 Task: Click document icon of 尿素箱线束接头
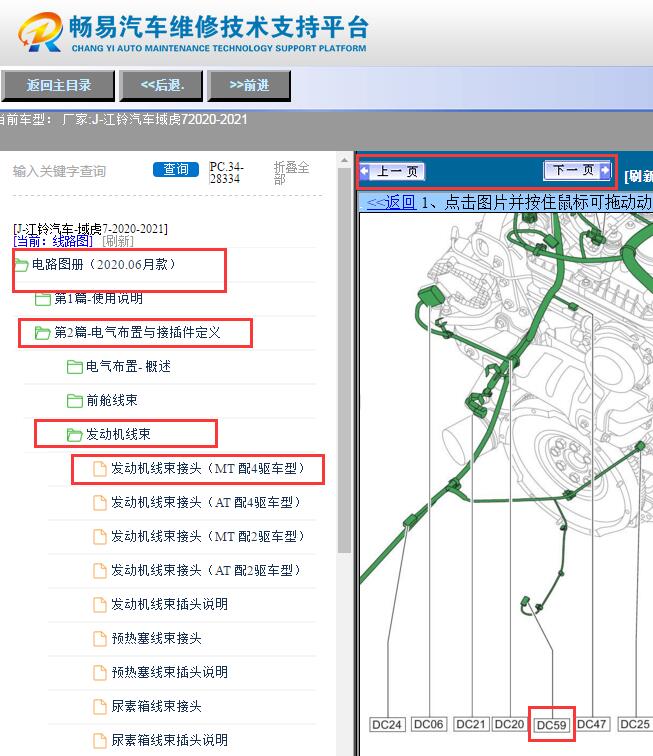point(100,707)
